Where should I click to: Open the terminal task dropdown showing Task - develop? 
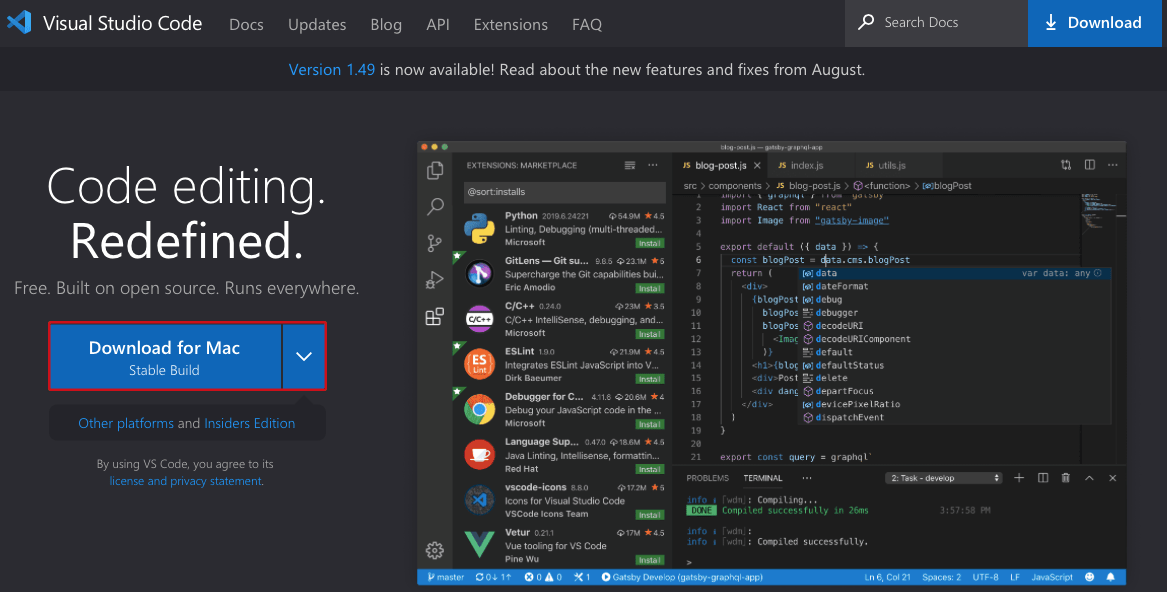tap(943, 478)
